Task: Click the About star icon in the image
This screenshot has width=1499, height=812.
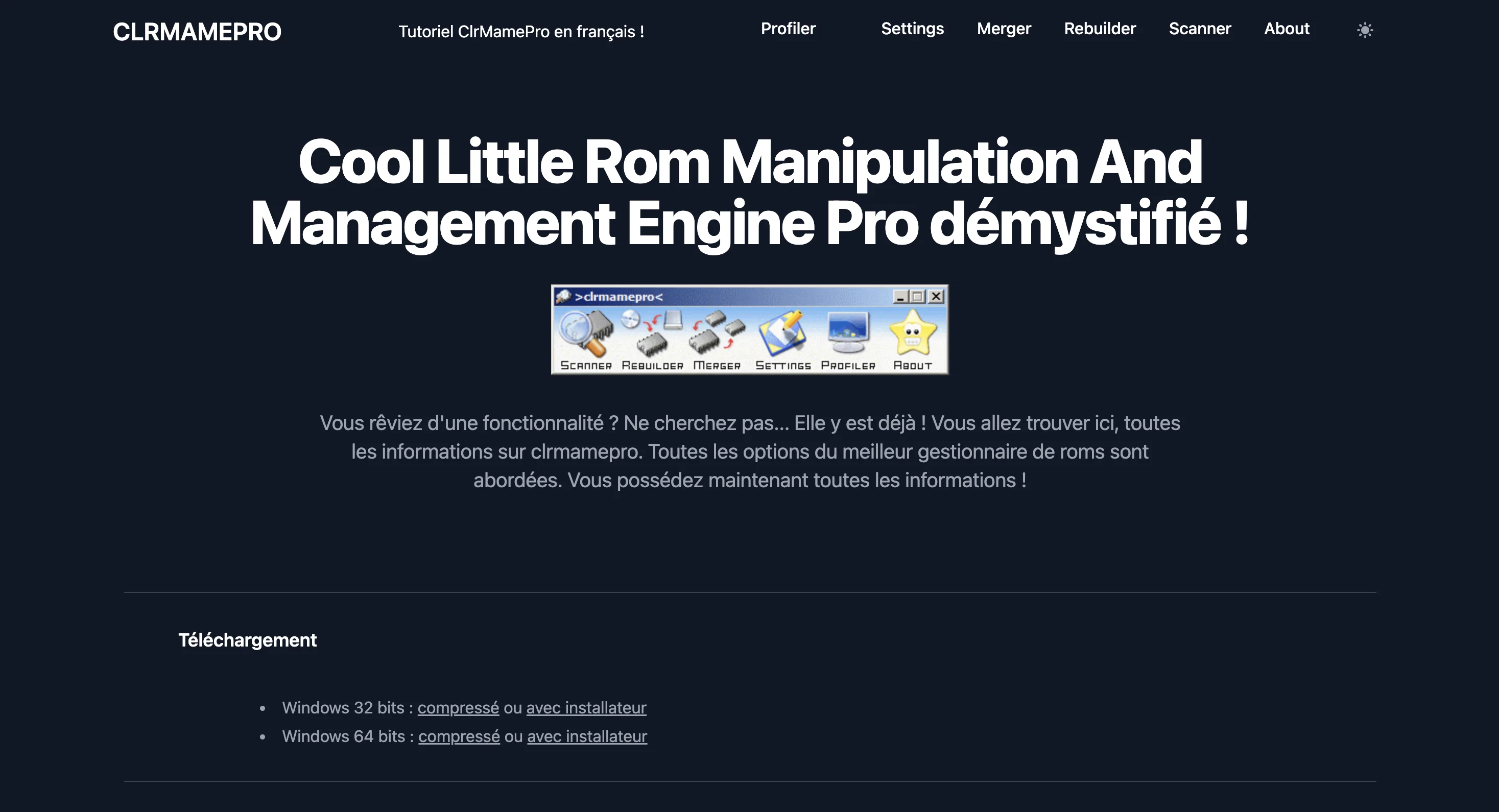Action: 913,333
